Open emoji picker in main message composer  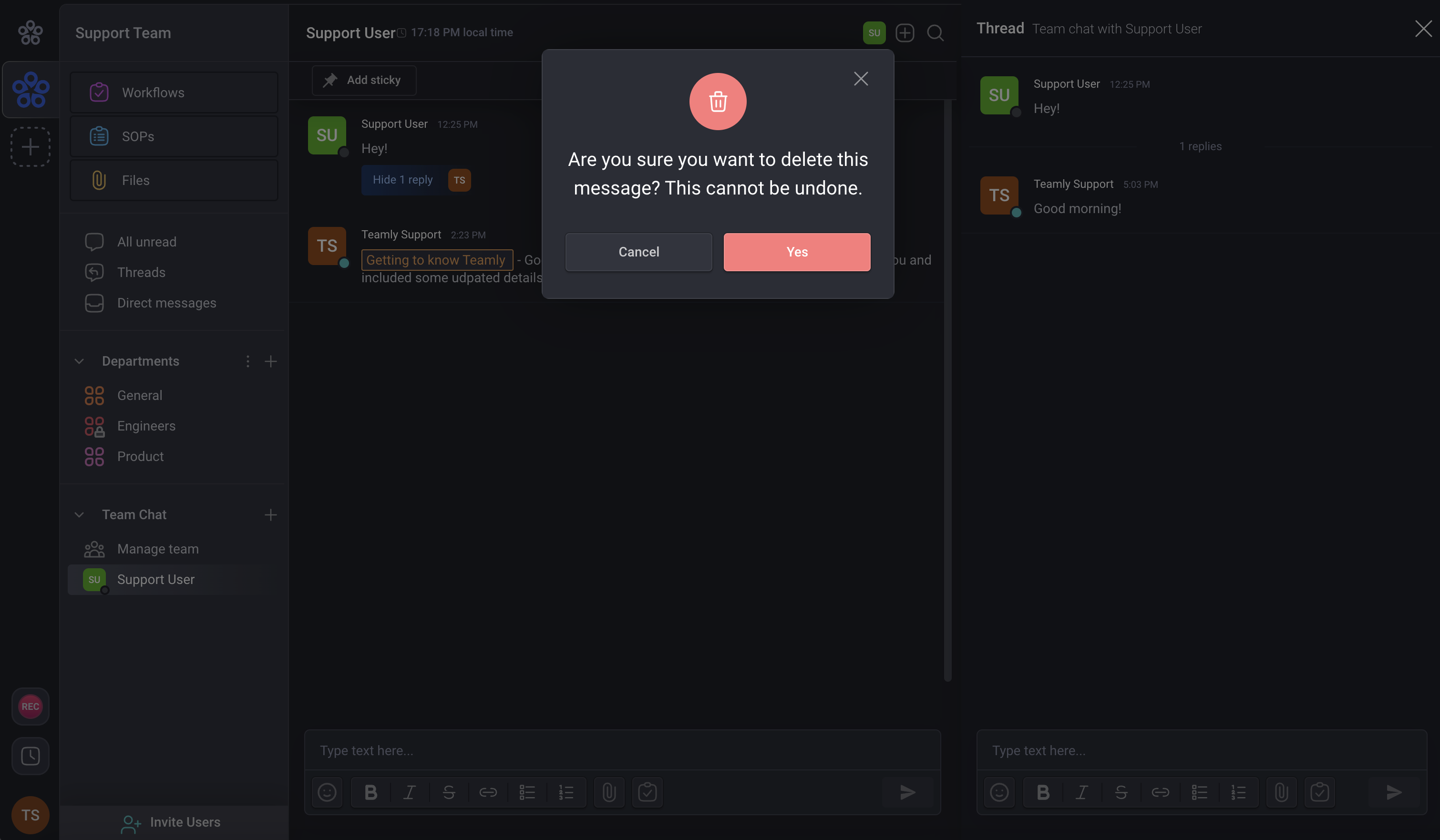pos(327,792)
